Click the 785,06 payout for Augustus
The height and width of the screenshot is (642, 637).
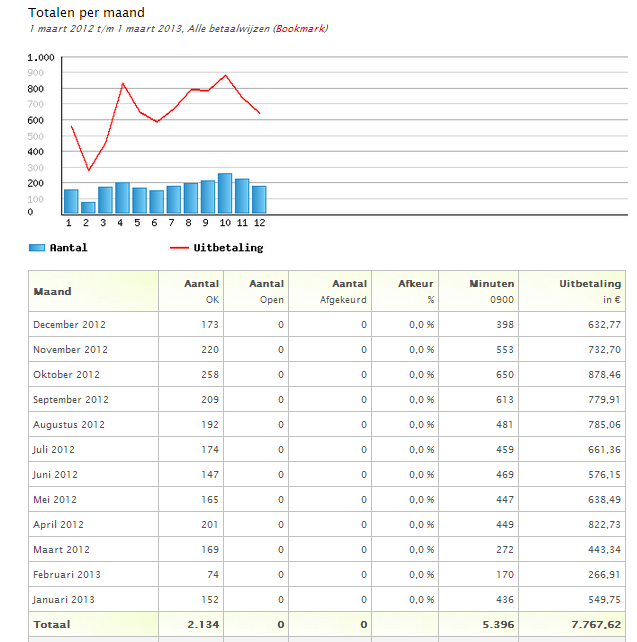click(x=604, y=425)
